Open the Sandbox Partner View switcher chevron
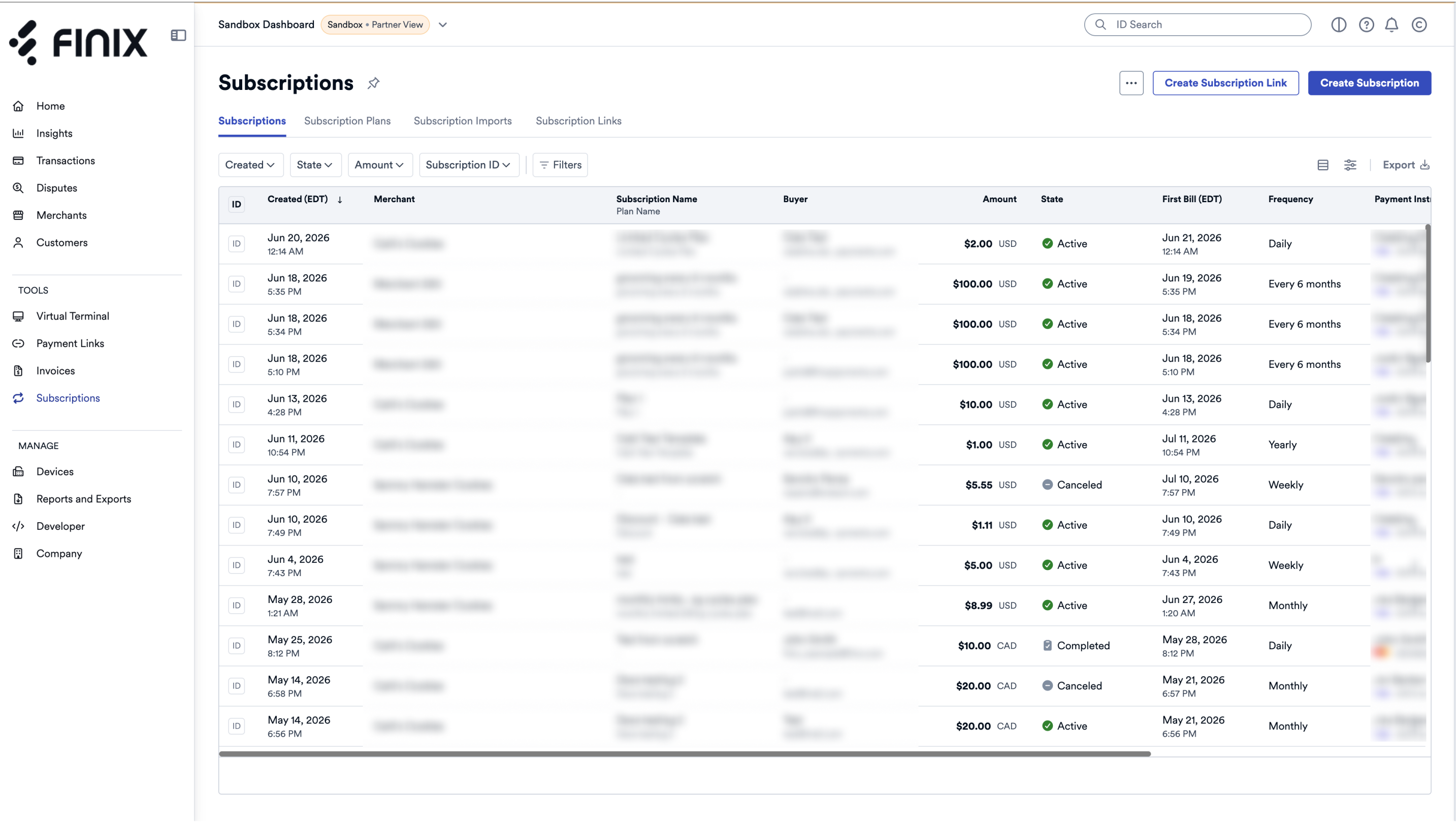This screenshot has width=1456, height=823. [x=442, y=24]
